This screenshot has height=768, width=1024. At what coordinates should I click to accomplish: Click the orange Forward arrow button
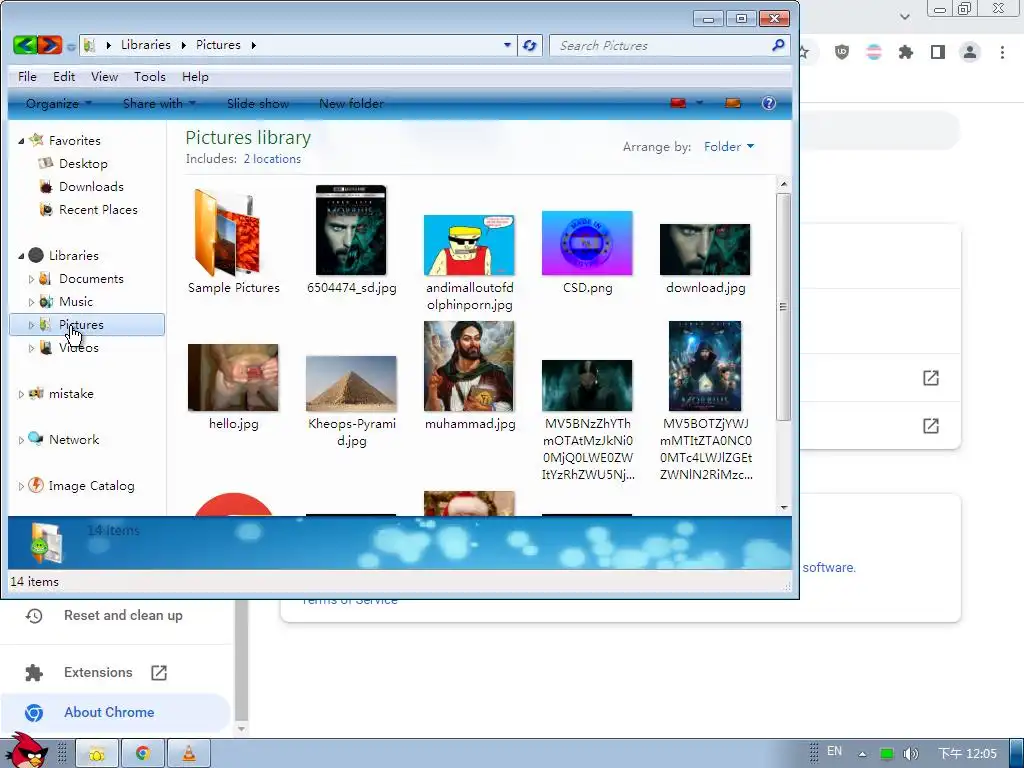49,45
